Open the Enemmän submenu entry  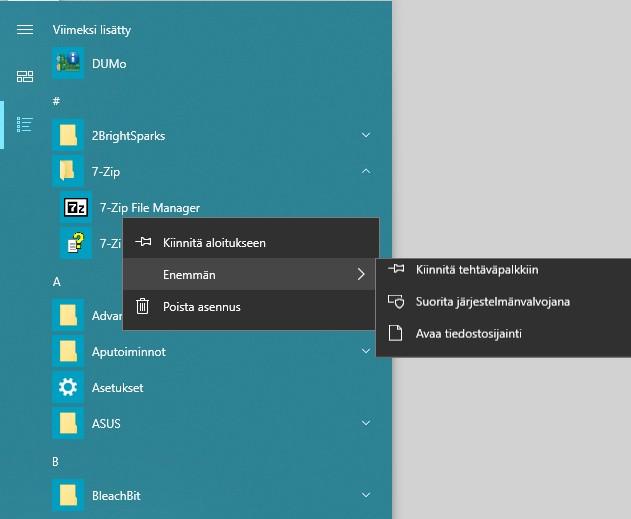249,274
